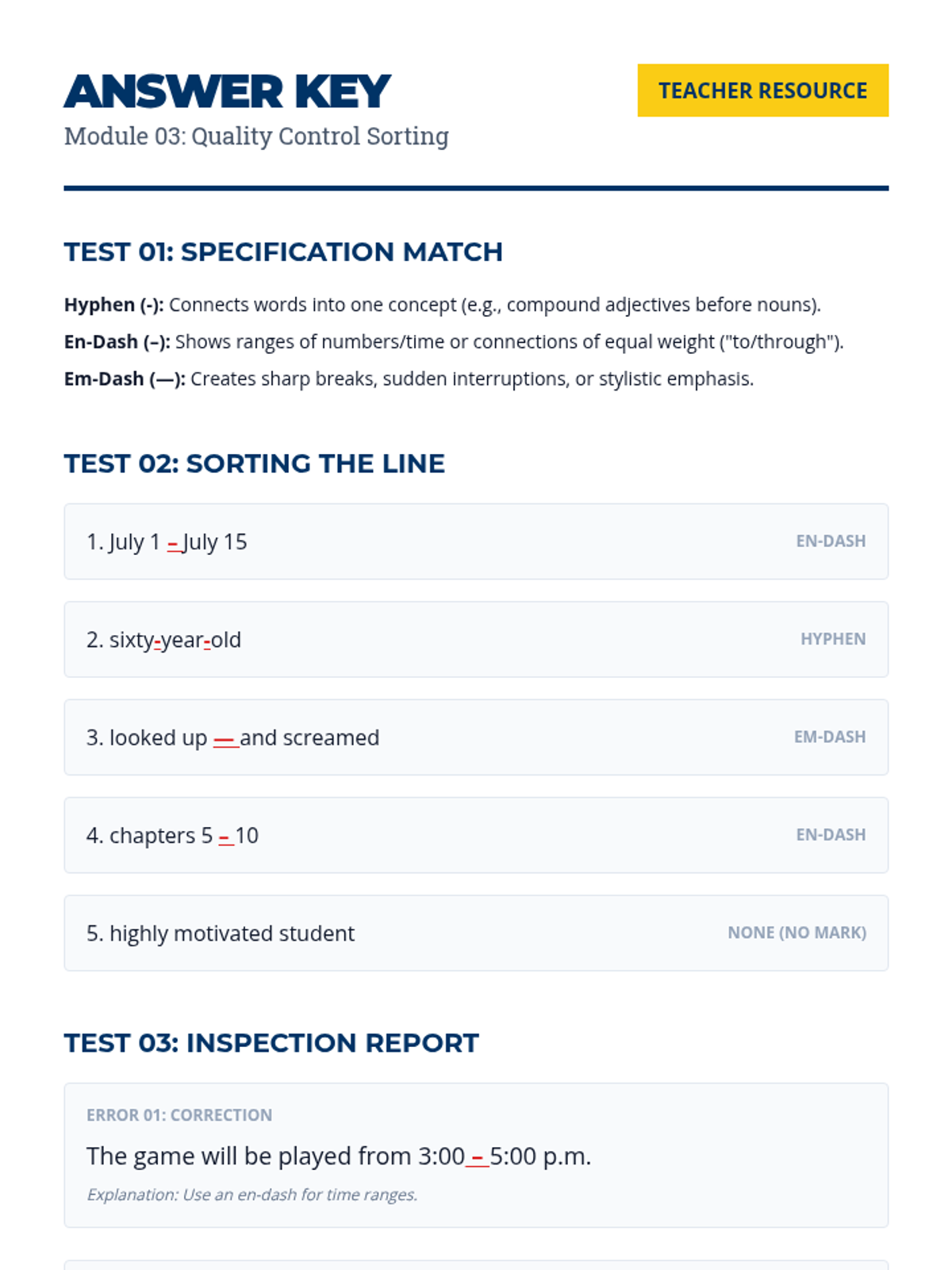Click the red en-dash in July range
952x1270 pixels.
(173, 543)
